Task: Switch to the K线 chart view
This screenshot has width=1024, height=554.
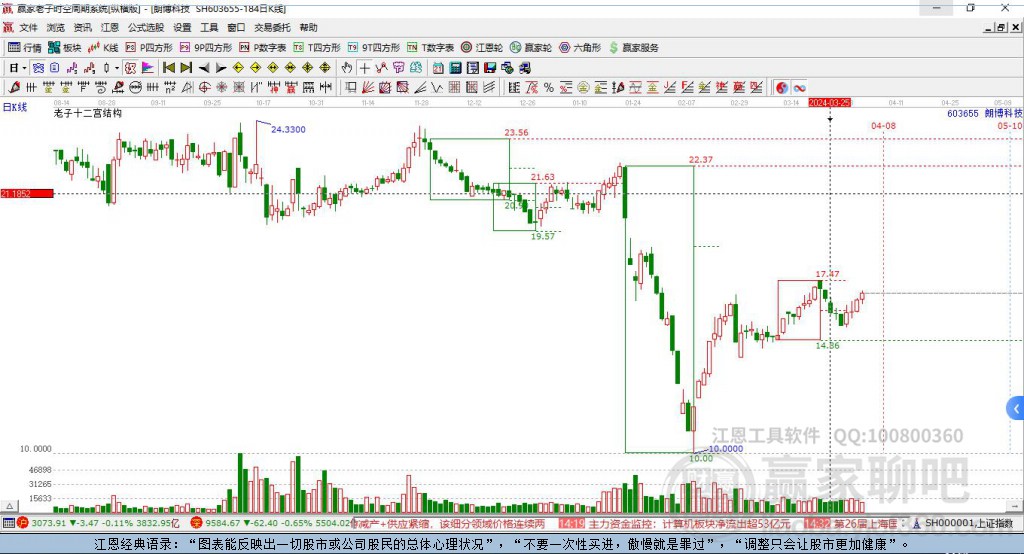Action: point(103,48)
